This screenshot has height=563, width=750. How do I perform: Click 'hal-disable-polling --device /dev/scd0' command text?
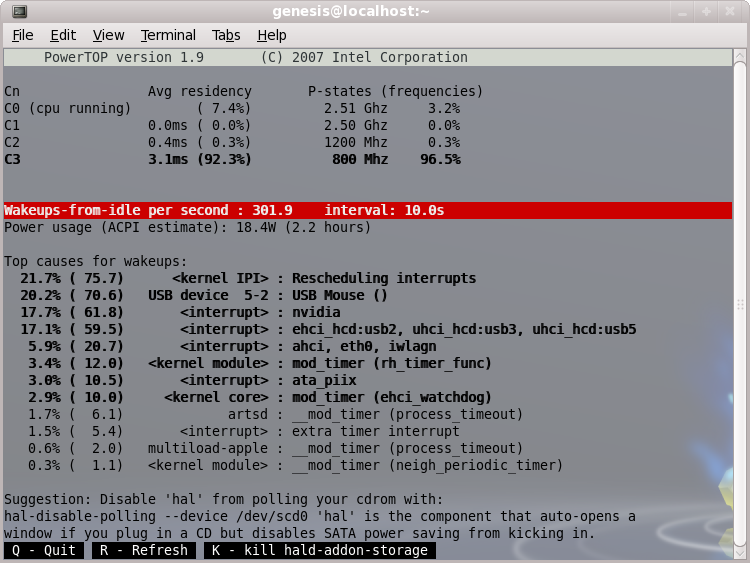(156, 517)
